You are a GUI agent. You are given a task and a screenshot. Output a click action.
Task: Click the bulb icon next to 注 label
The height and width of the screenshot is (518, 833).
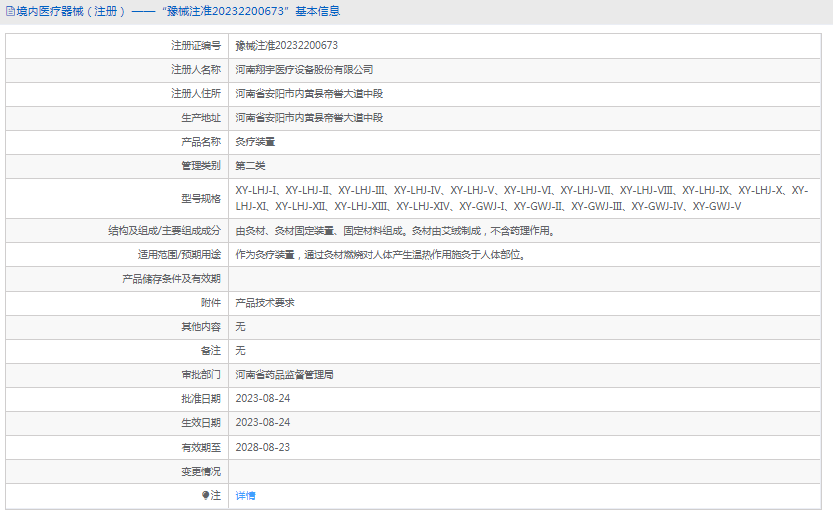coord(205,495)
